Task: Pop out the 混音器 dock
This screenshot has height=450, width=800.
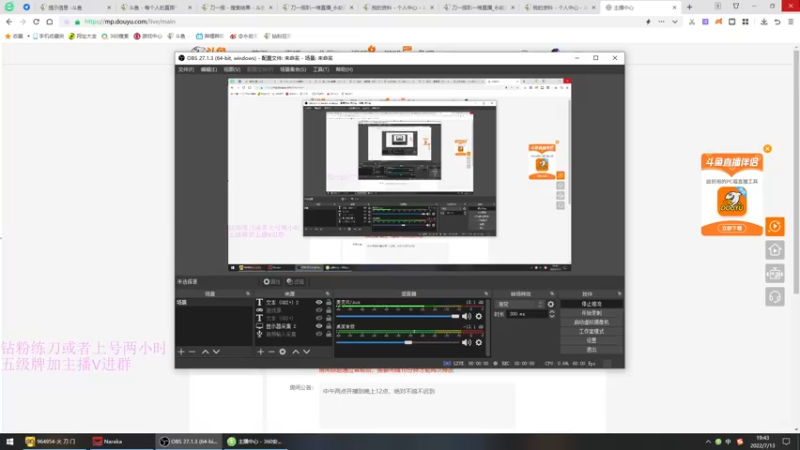Action: click(x=486, y=294)
